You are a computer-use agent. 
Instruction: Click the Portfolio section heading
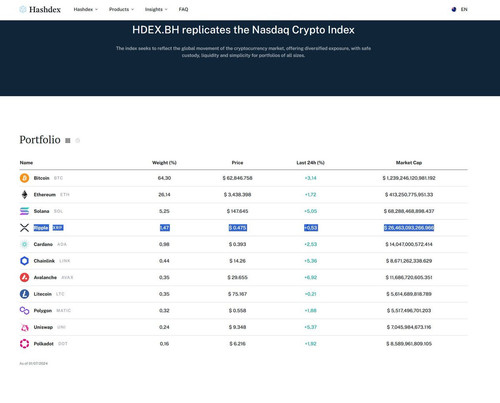(x=40, y=140)
